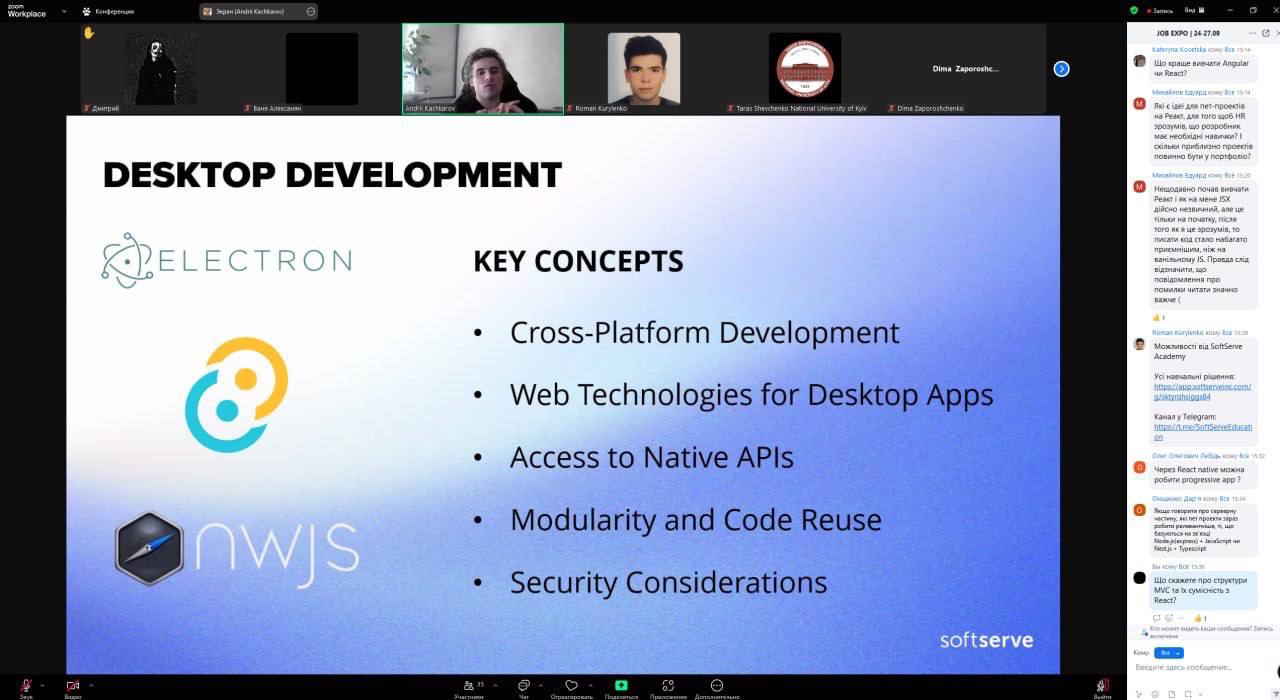This screenshot has height=700, width=1280.
Task: Unmute the microphone in the Zoom toolbar
Action: pos(25,686)
